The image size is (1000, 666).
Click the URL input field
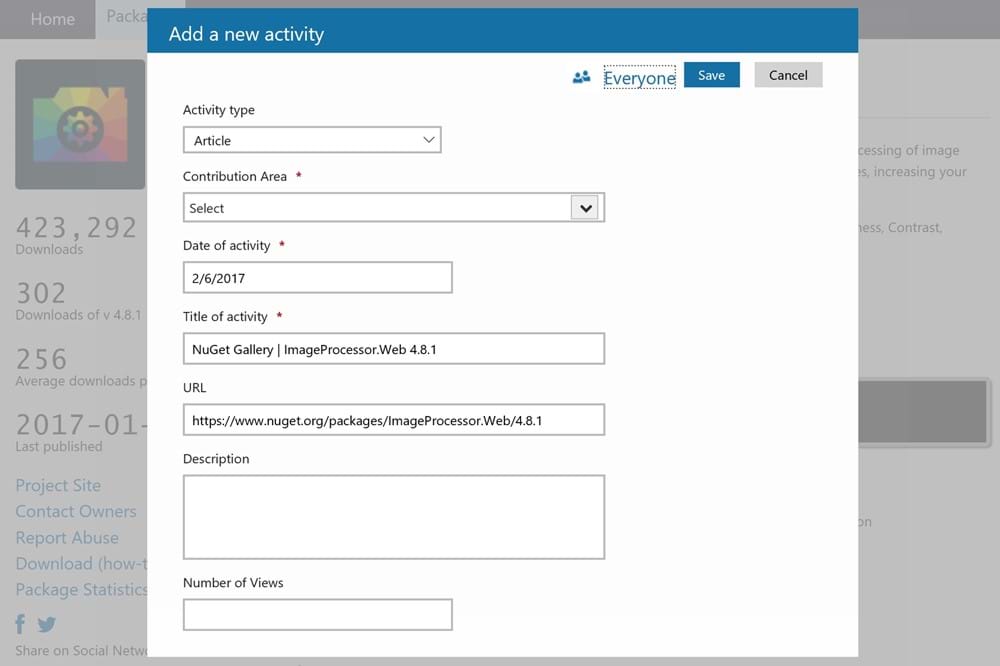(393, 420)
